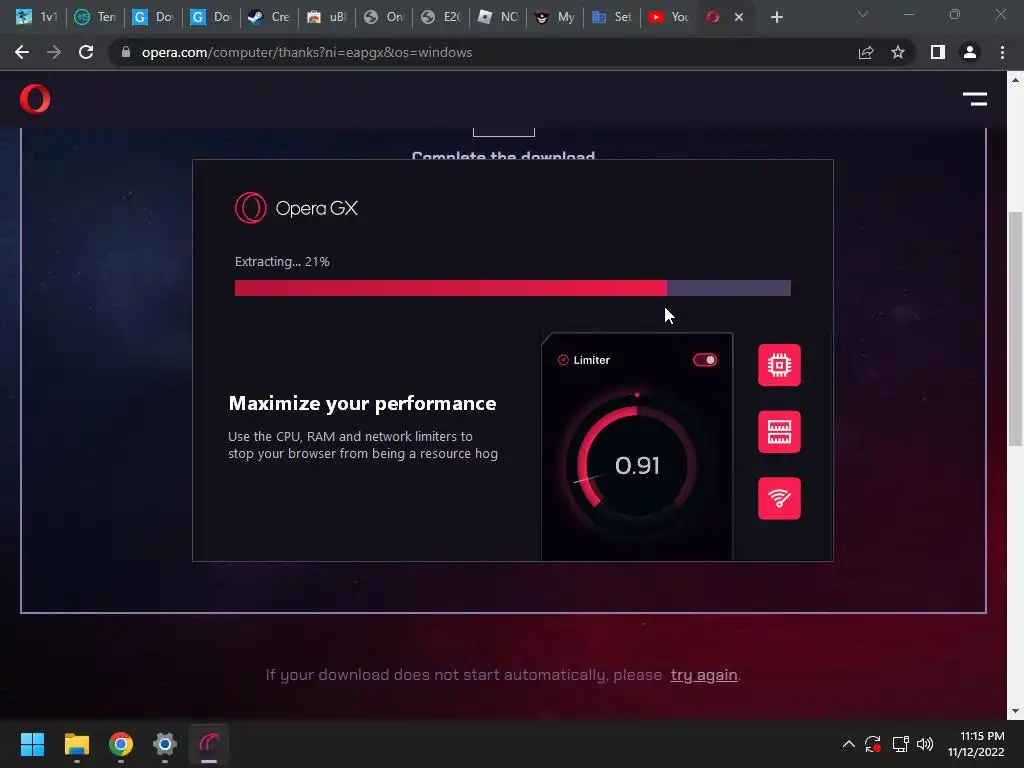The height and width of the screenshot is (768, 1024).
Task: Click the RAM limiter icon
Action: pyautogui.click(x=779, y=432)
